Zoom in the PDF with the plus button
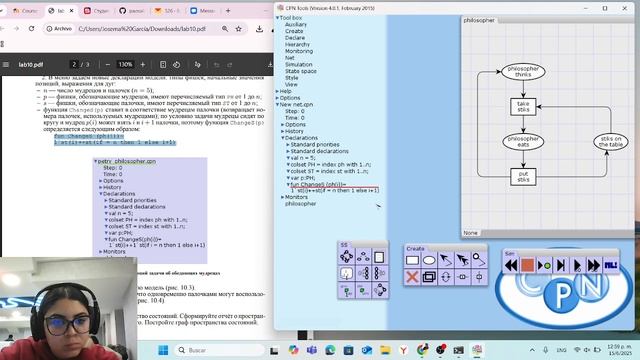 (142, 64)
